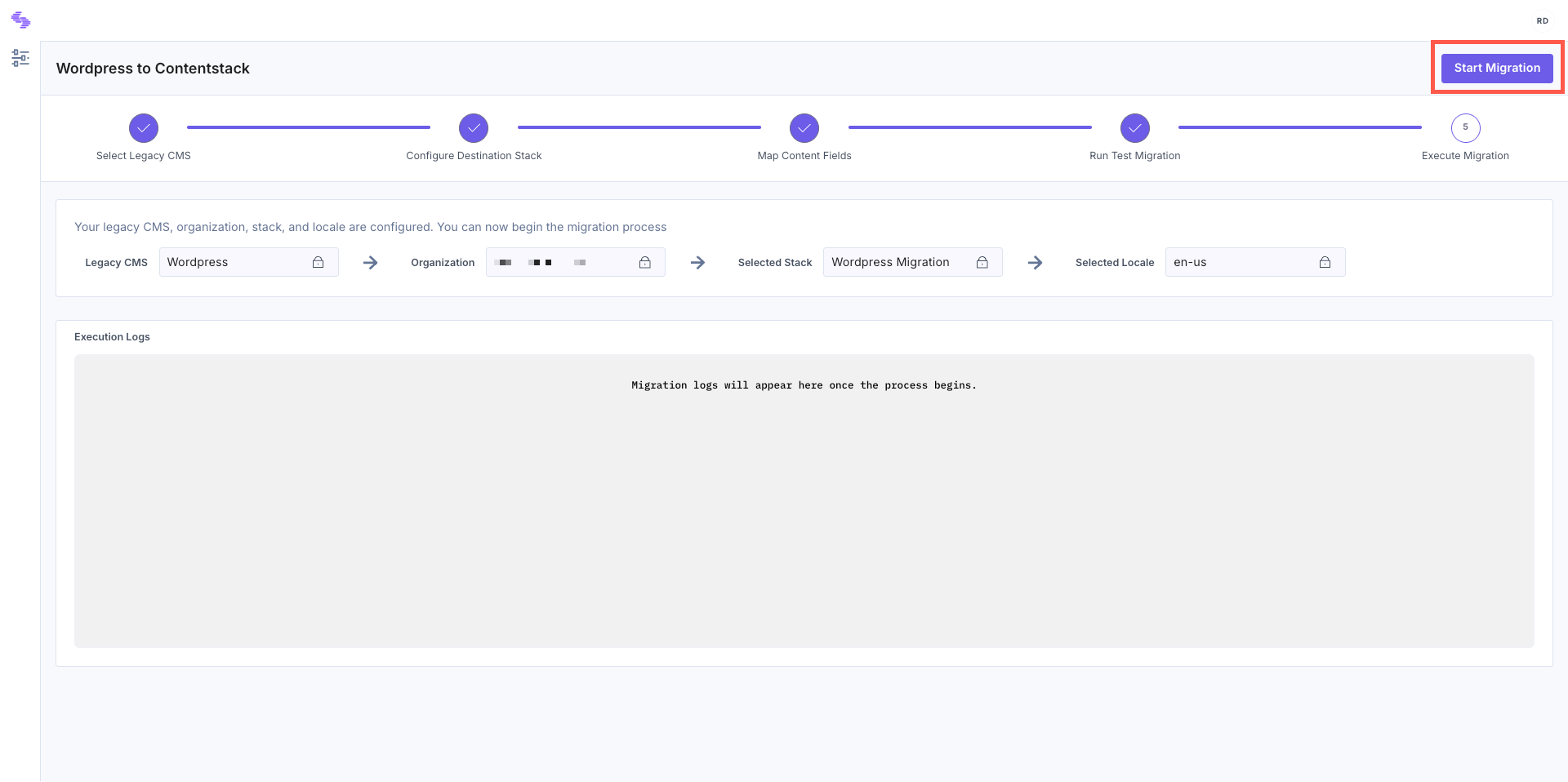Click the Selected Locale field en-us

1255,262
